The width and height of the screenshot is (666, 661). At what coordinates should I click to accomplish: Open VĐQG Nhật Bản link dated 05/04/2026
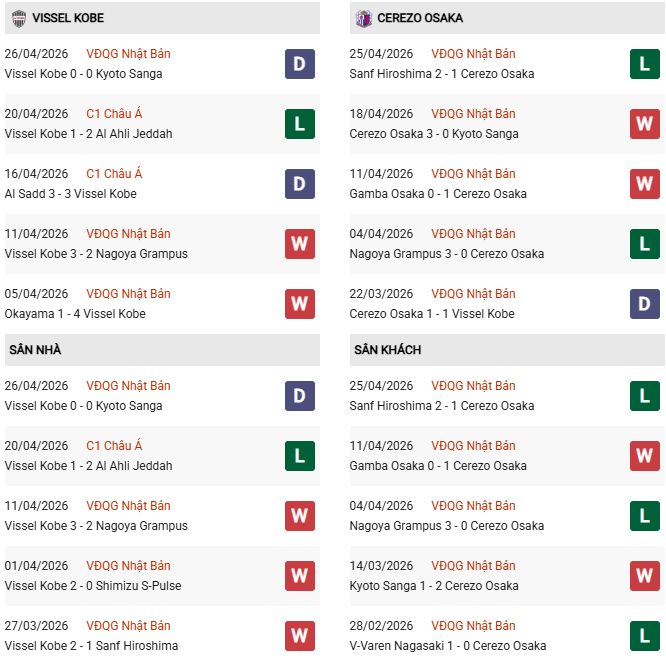[128, 294]
